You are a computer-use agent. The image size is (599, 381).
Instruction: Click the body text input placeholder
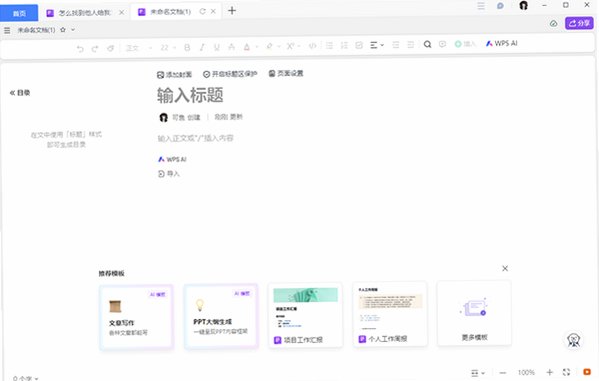[x=196, y=138]
